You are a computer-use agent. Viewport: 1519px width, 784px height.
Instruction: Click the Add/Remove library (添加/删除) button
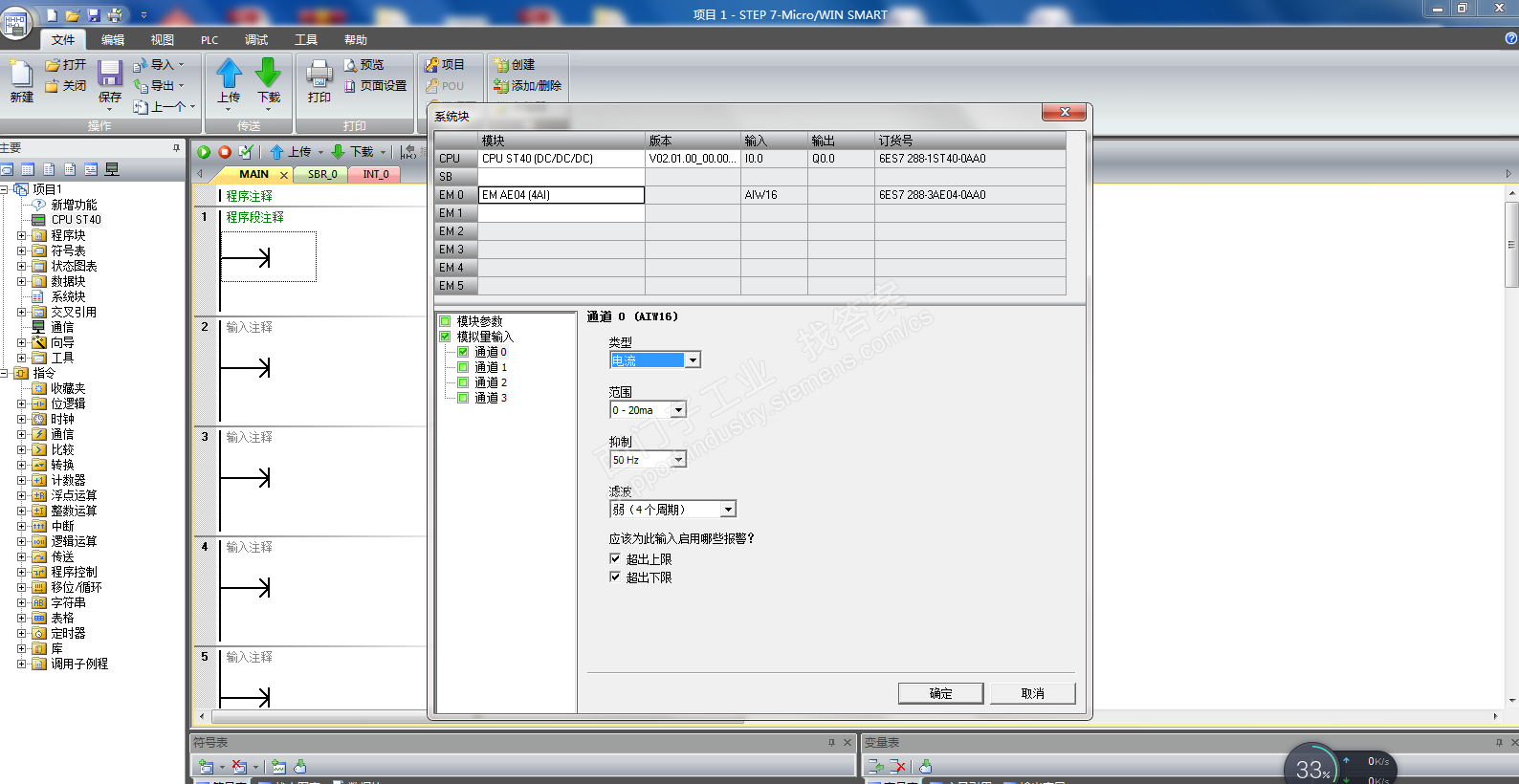pyautogui.click(x=527, y=86)
